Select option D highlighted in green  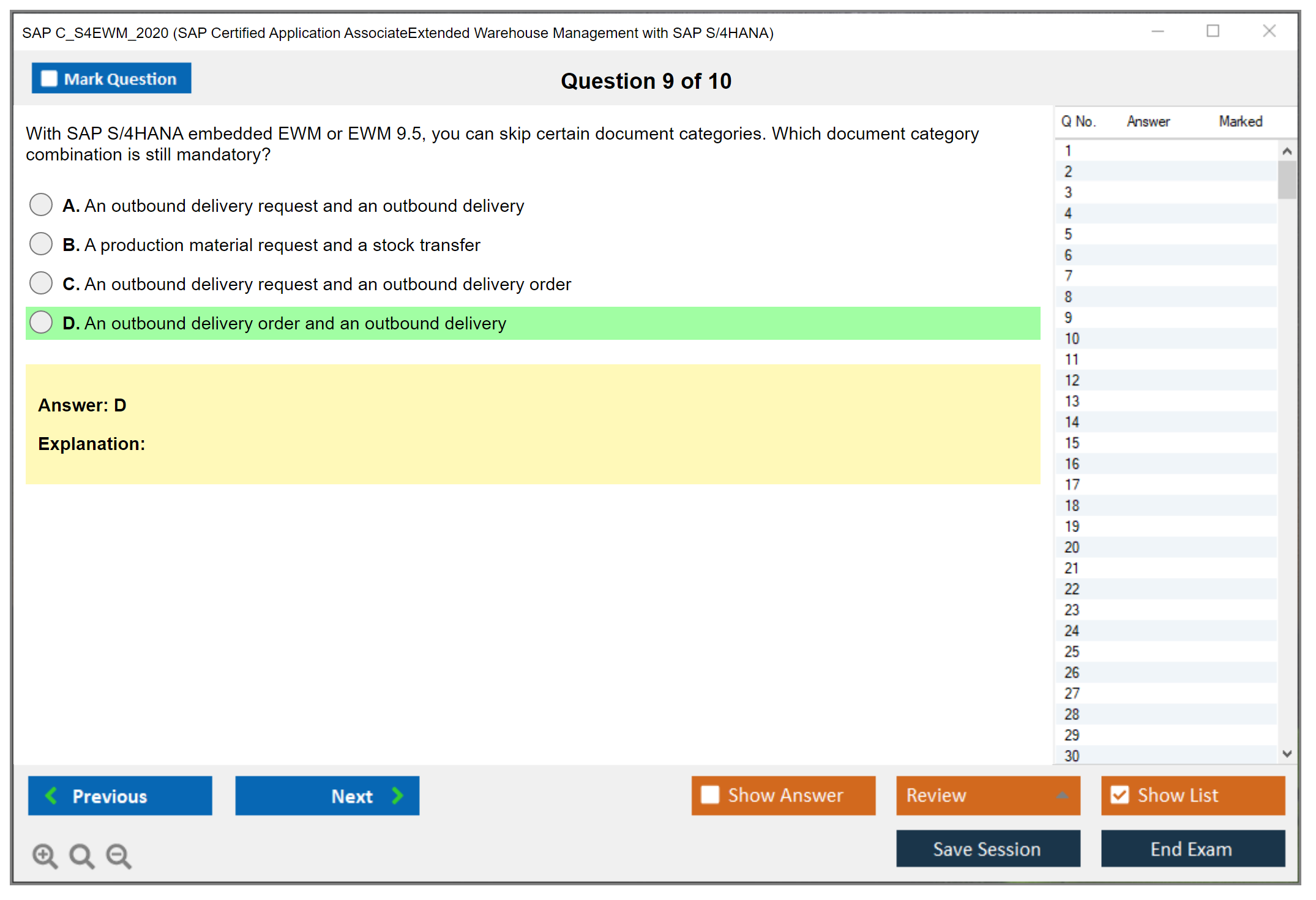41,323
